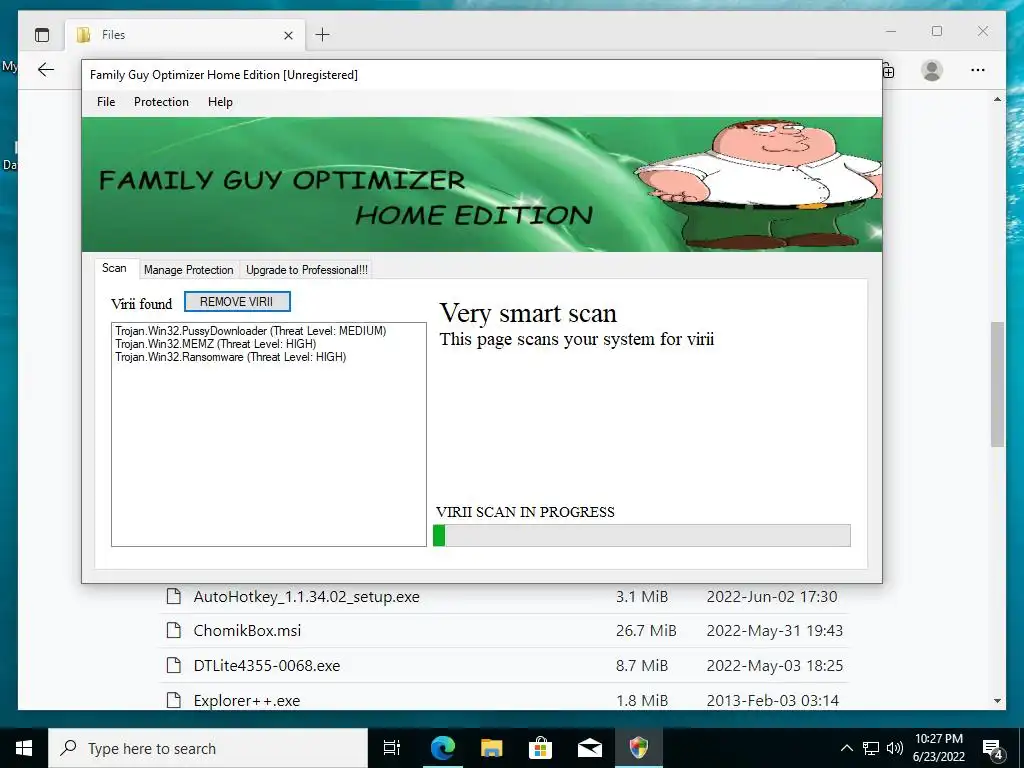Open ChomikBox.msi file link
1024x768 pixels.
point(247,631)
